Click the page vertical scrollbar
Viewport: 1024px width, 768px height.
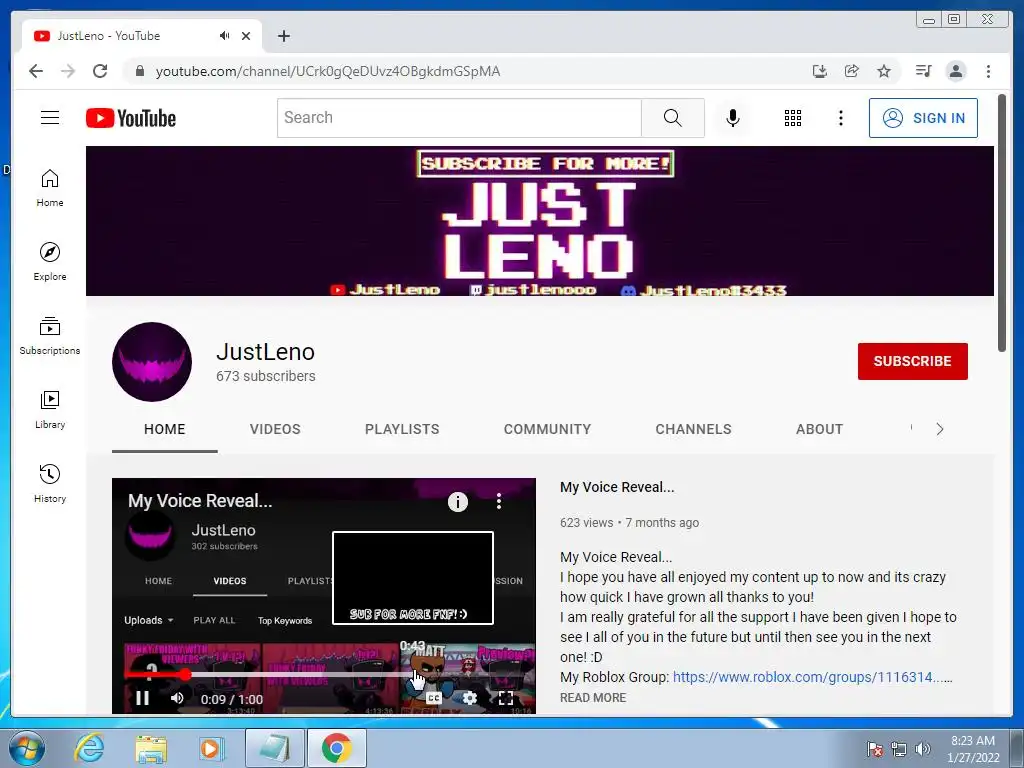point(1002,222)
